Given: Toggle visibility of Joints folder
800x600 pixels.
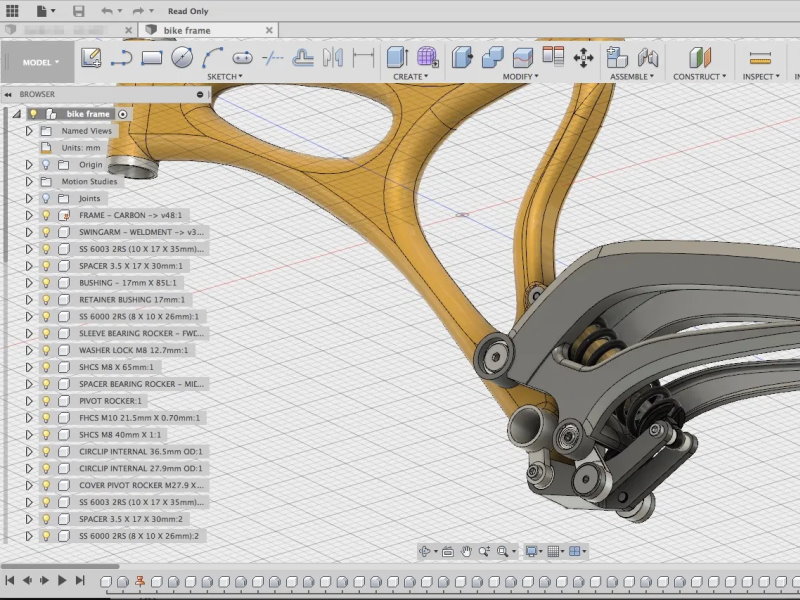Looking at the screenshot, I should pyautogui.click(x=46, y=198).
